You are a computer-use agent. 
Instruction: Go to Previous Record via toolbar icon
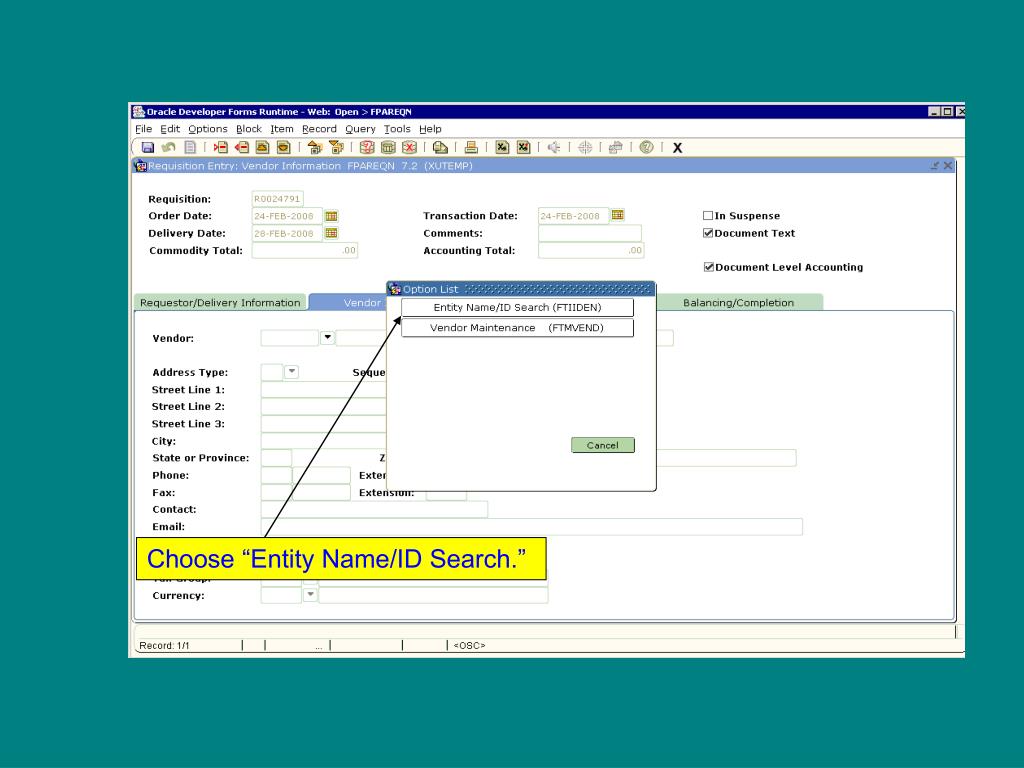coord(263,148)
